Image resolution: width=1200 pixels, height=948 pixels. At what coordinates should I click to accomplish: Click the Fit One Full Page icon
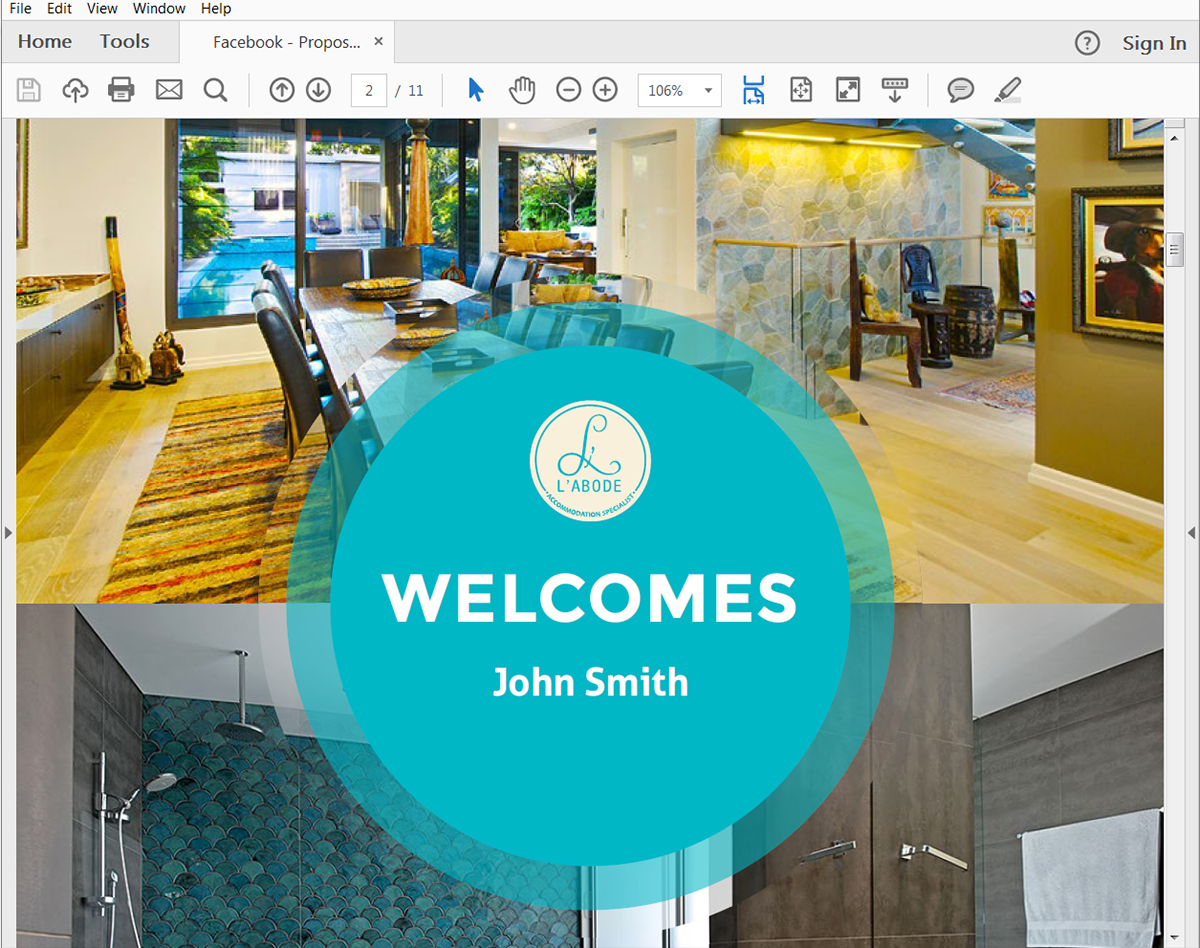point(801,90)
